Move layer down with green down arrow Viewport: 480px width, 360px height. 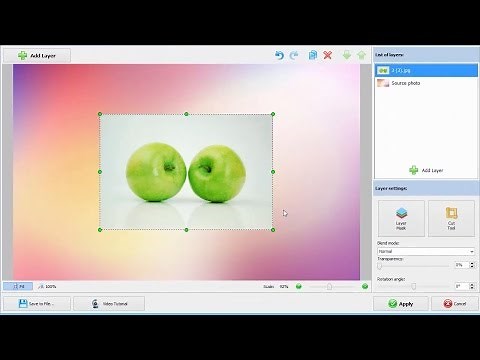pos(347,55)
